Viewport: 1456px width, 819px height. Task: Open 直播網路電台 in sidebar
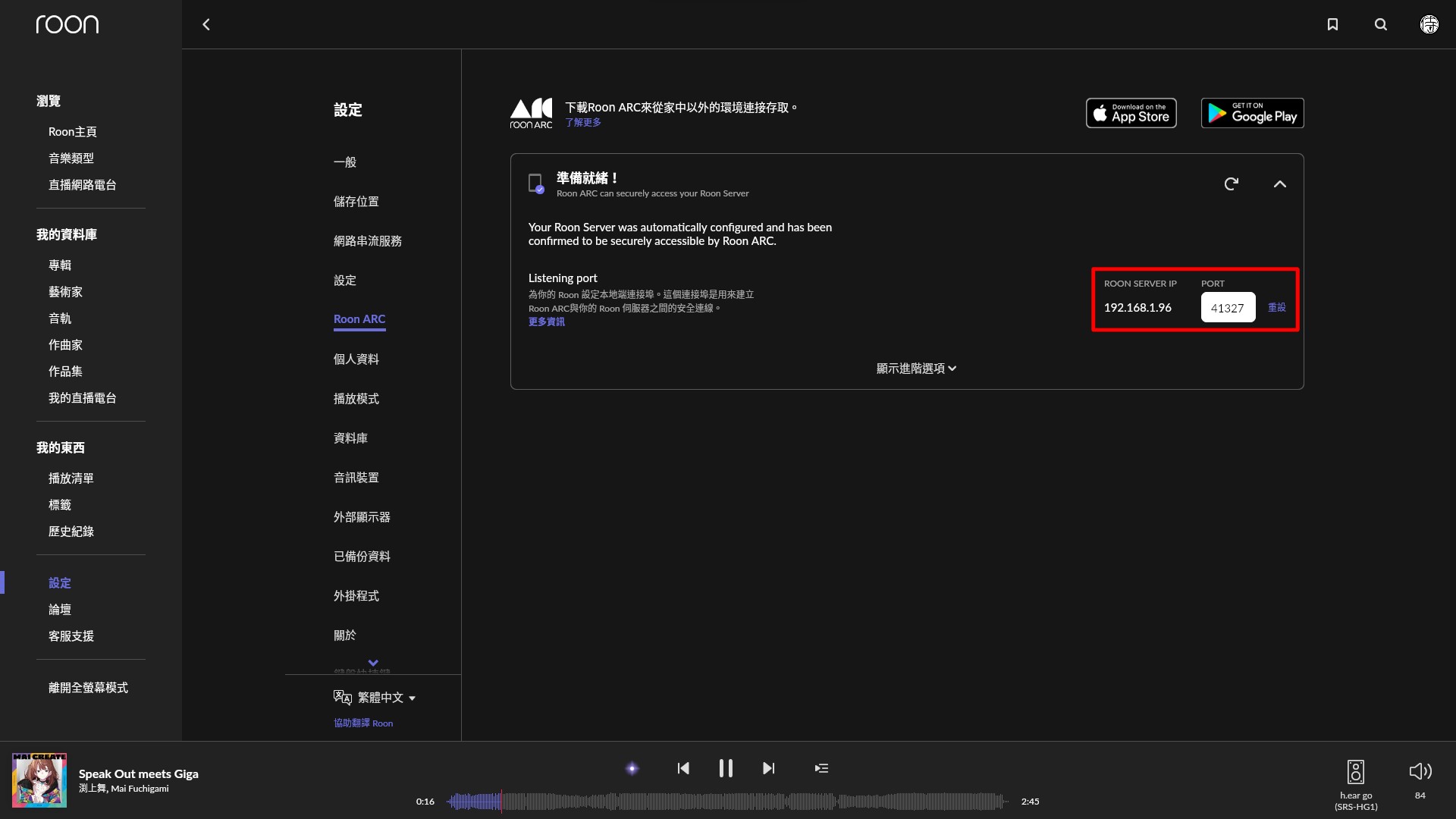coord(83,184)
